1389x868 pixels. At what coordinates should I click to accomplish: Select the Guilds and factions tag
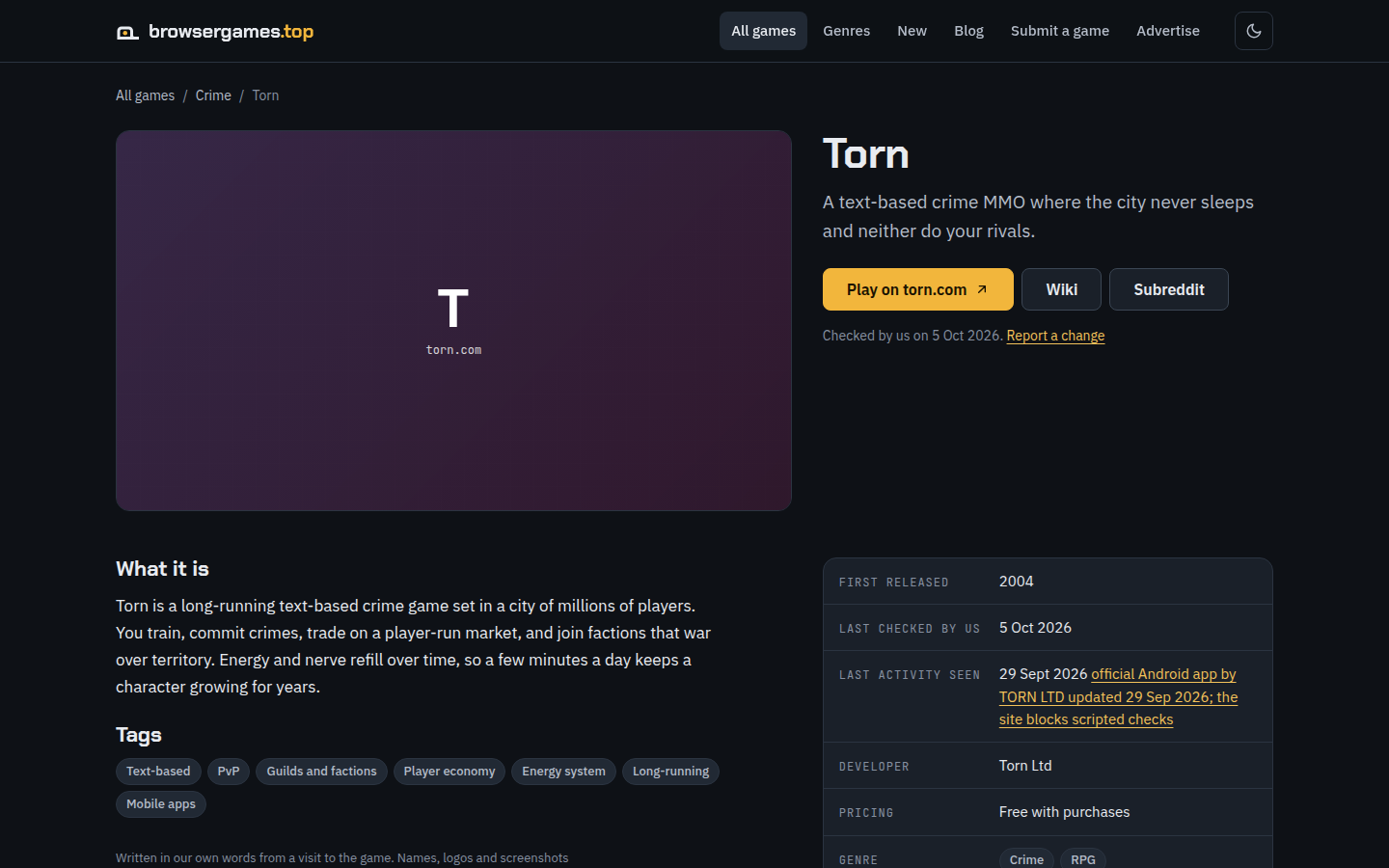321,772
